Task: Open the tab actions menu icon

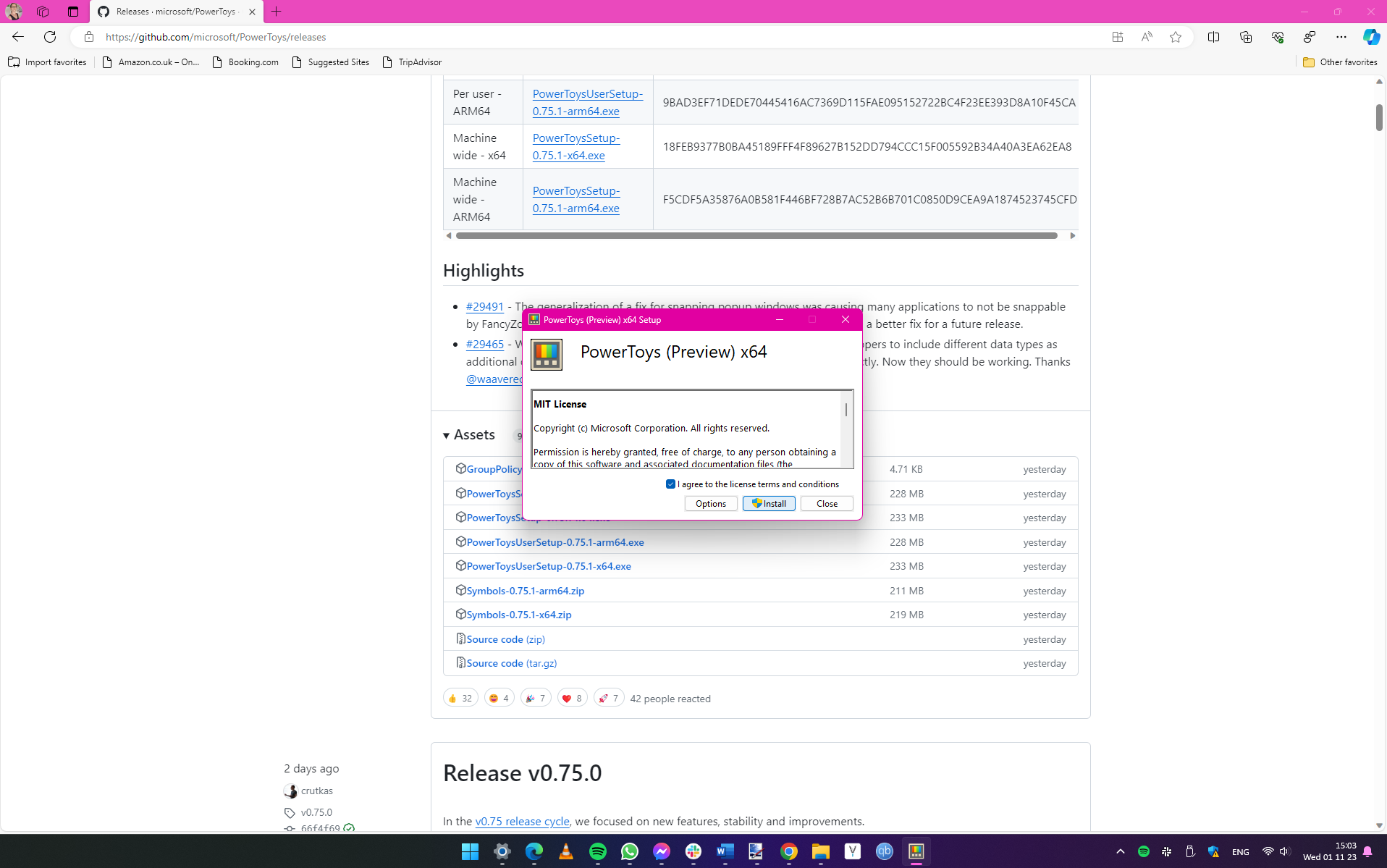Action: [73, 12]
